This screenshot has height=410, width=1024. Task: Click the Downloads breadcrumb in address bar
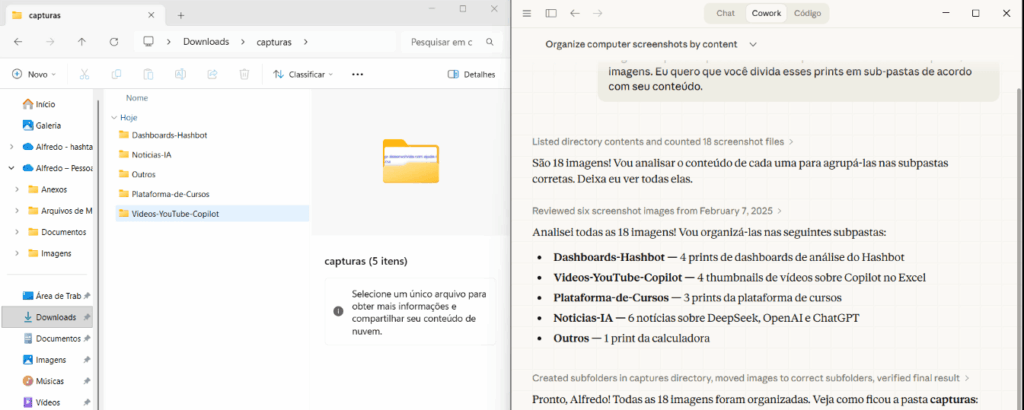206,42
